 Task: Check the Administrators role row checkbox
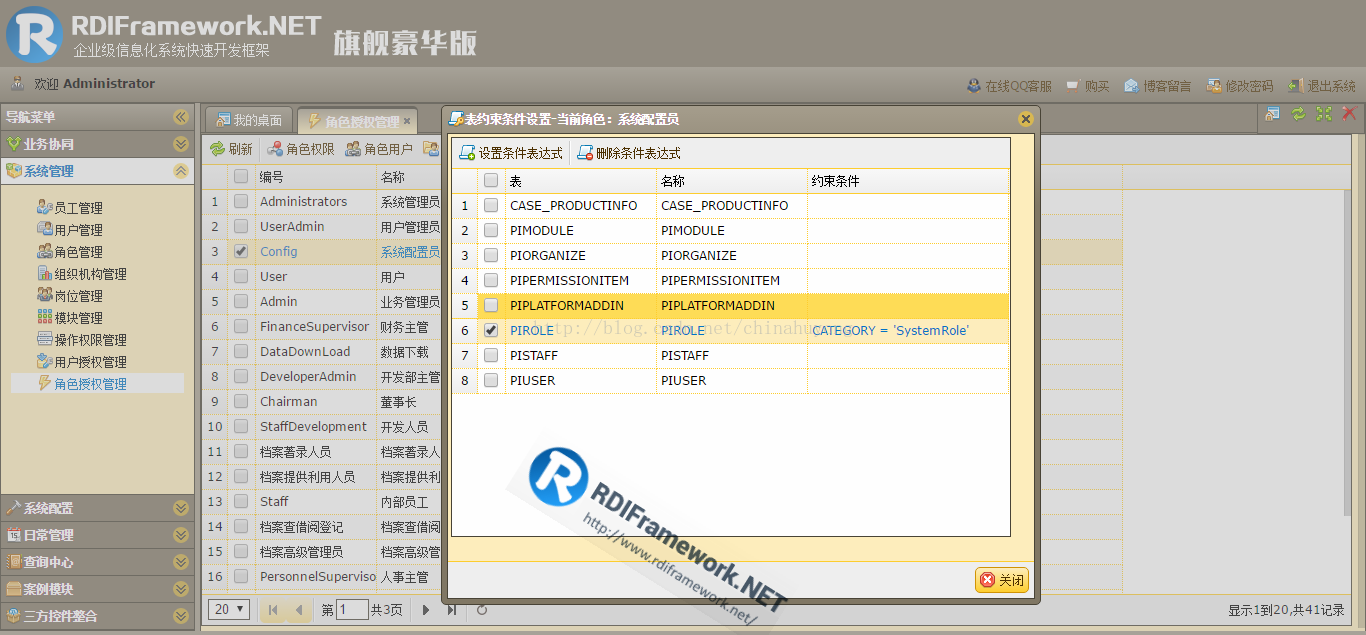tap(241, 201)
